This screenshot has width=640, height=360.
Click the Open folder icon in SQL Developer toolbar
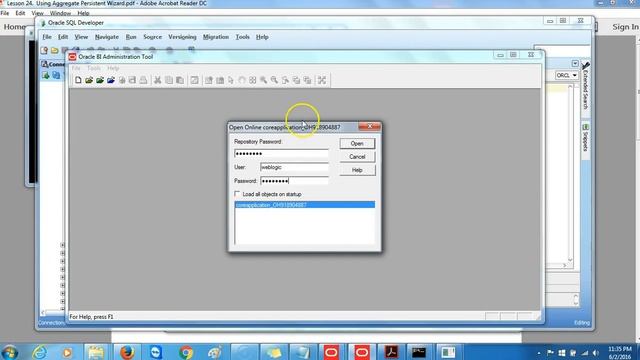[54, 50]
